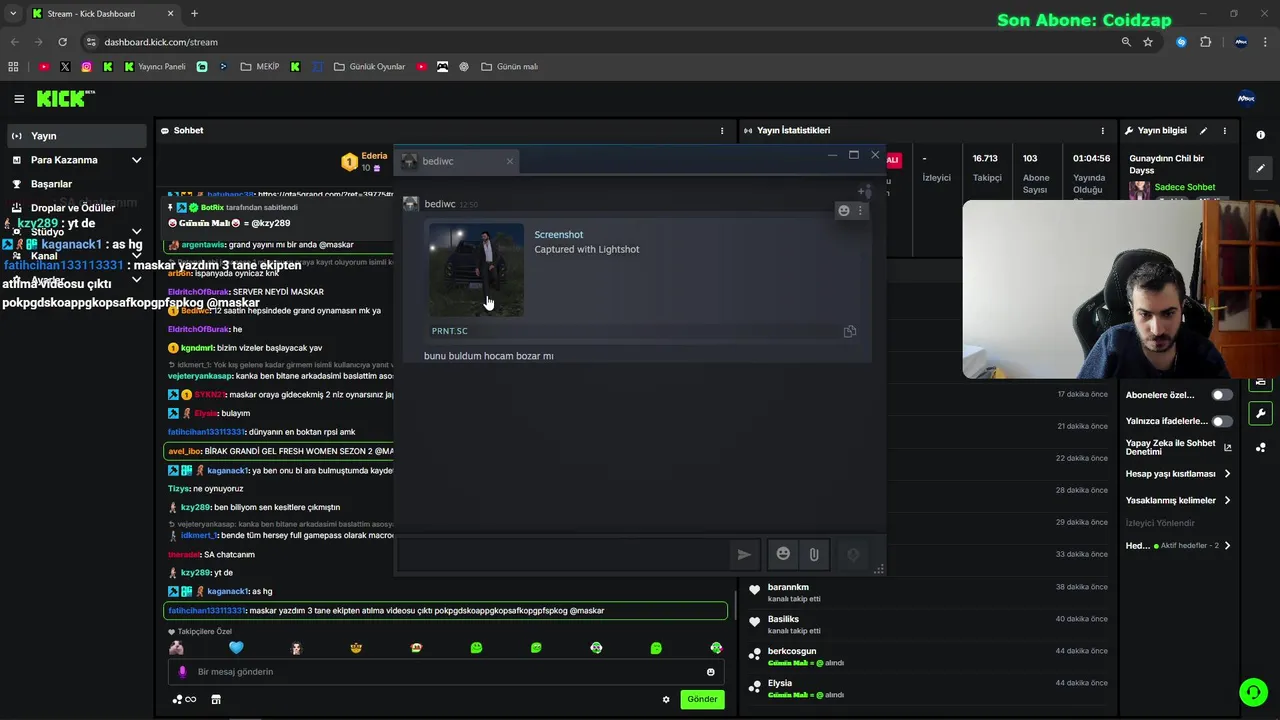Open the PRNT.SC link

[450, 331]
